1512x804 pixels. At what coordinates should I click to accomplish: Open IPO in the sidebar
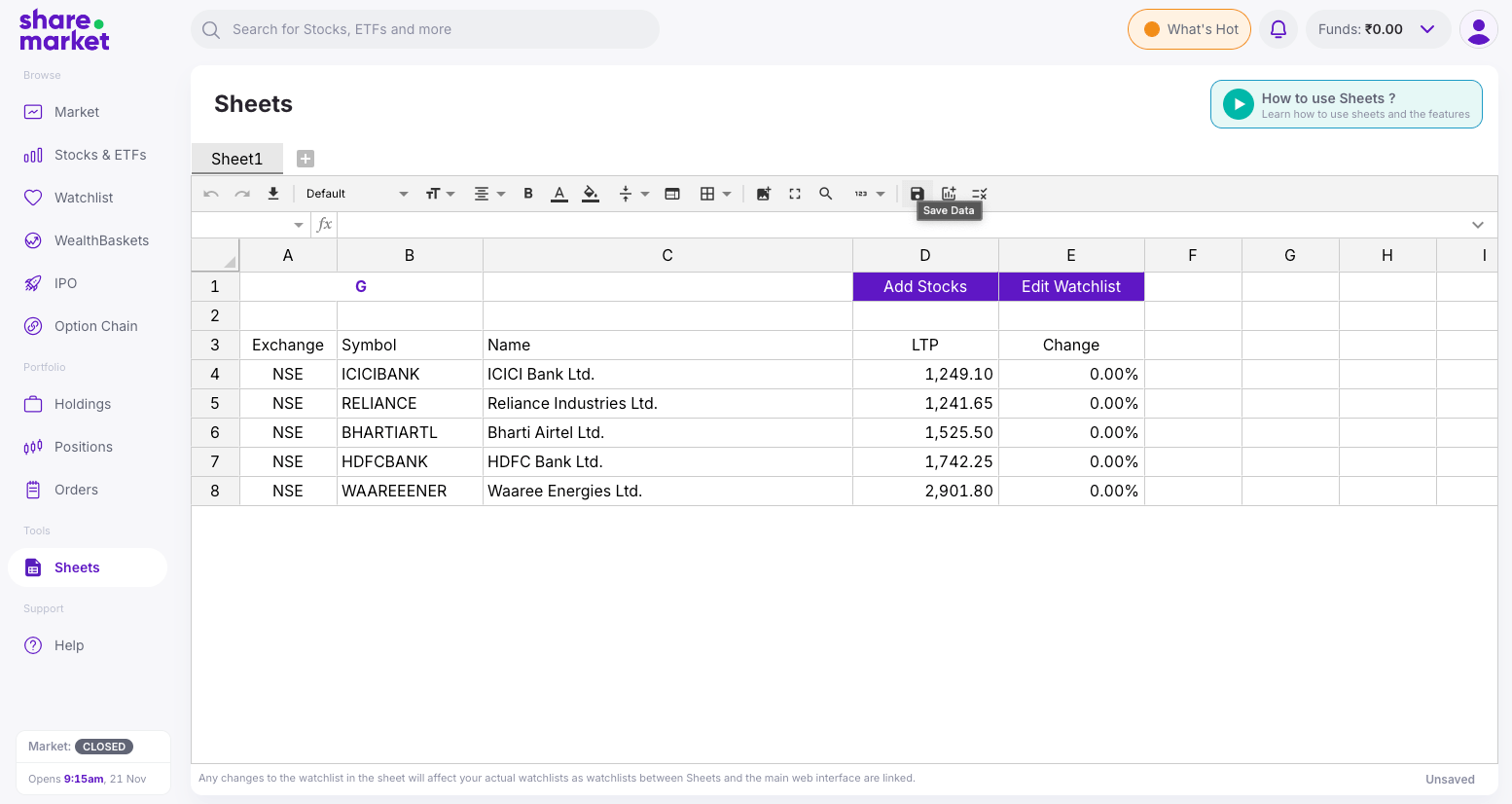(x=88, y=283)
